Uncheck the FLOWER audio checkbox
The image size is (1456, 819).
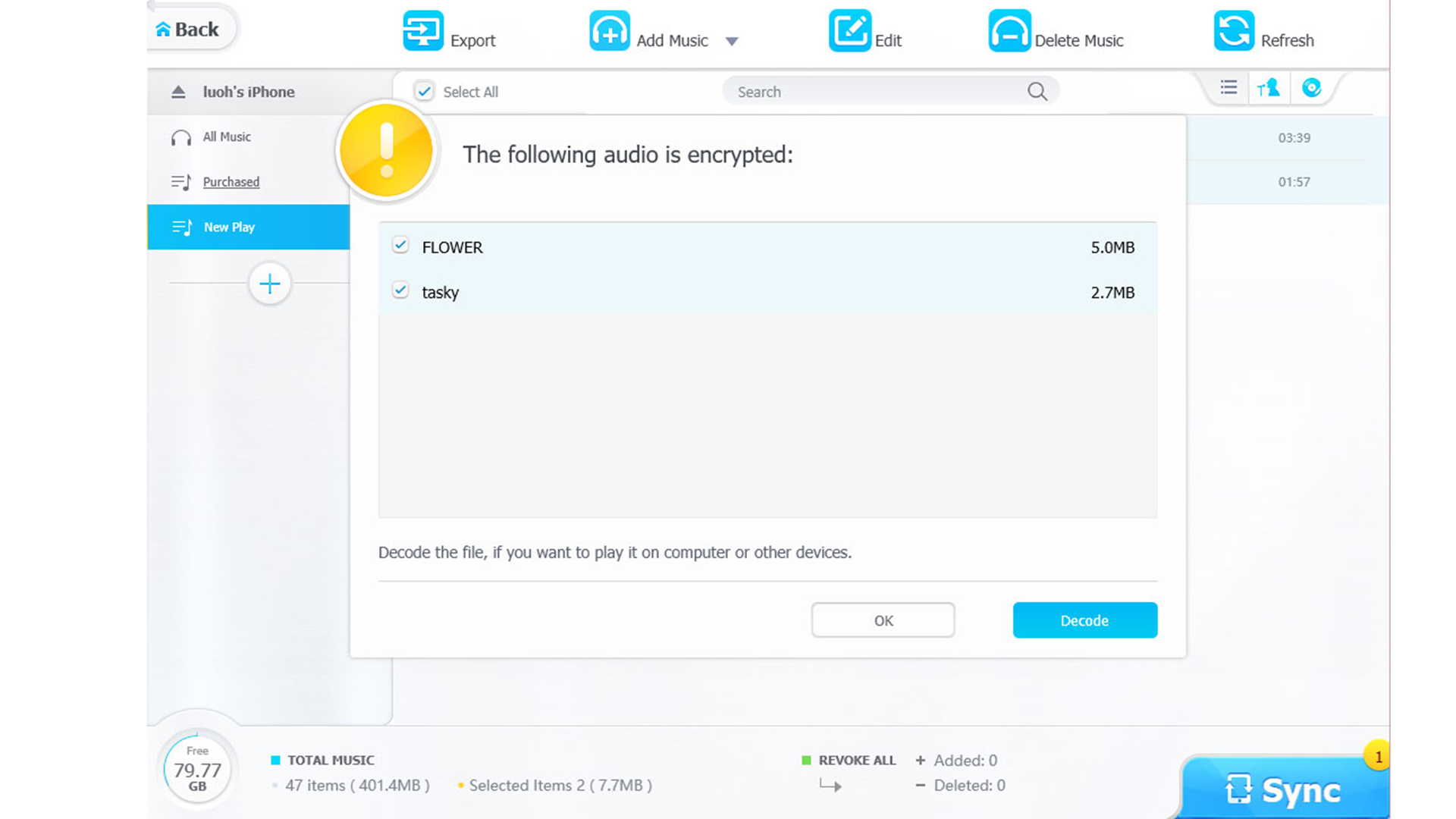[400, 245]
